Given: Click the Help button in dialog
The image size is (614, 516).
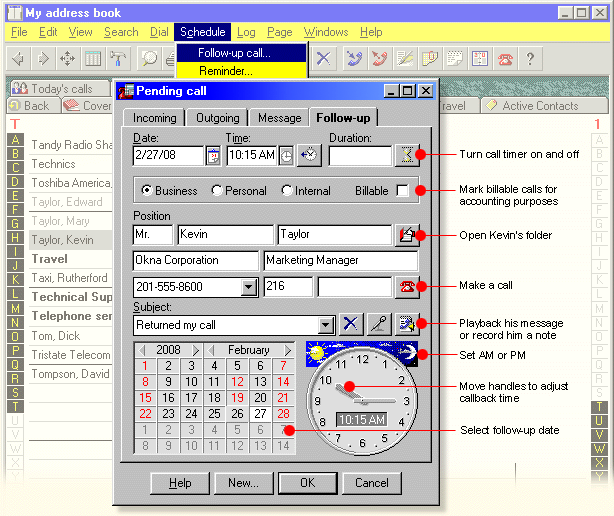Looking at the screenshot, I should click(x=180, y=483).
